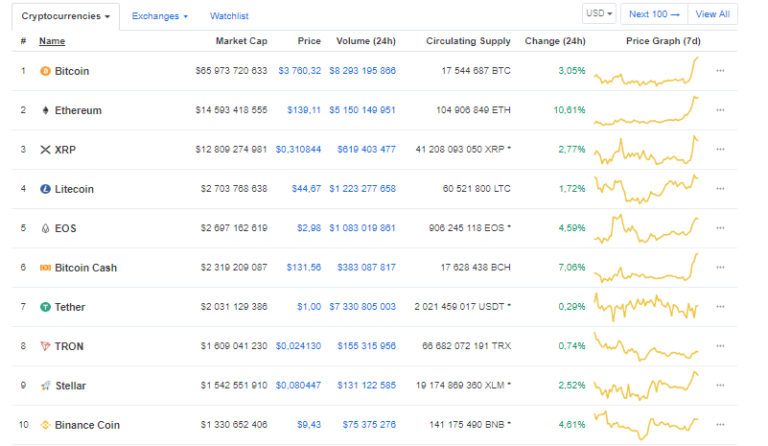This screenshot has width=768, height=446.
Task: Open the USD currency selector
Action: click(x=599, y=14)
